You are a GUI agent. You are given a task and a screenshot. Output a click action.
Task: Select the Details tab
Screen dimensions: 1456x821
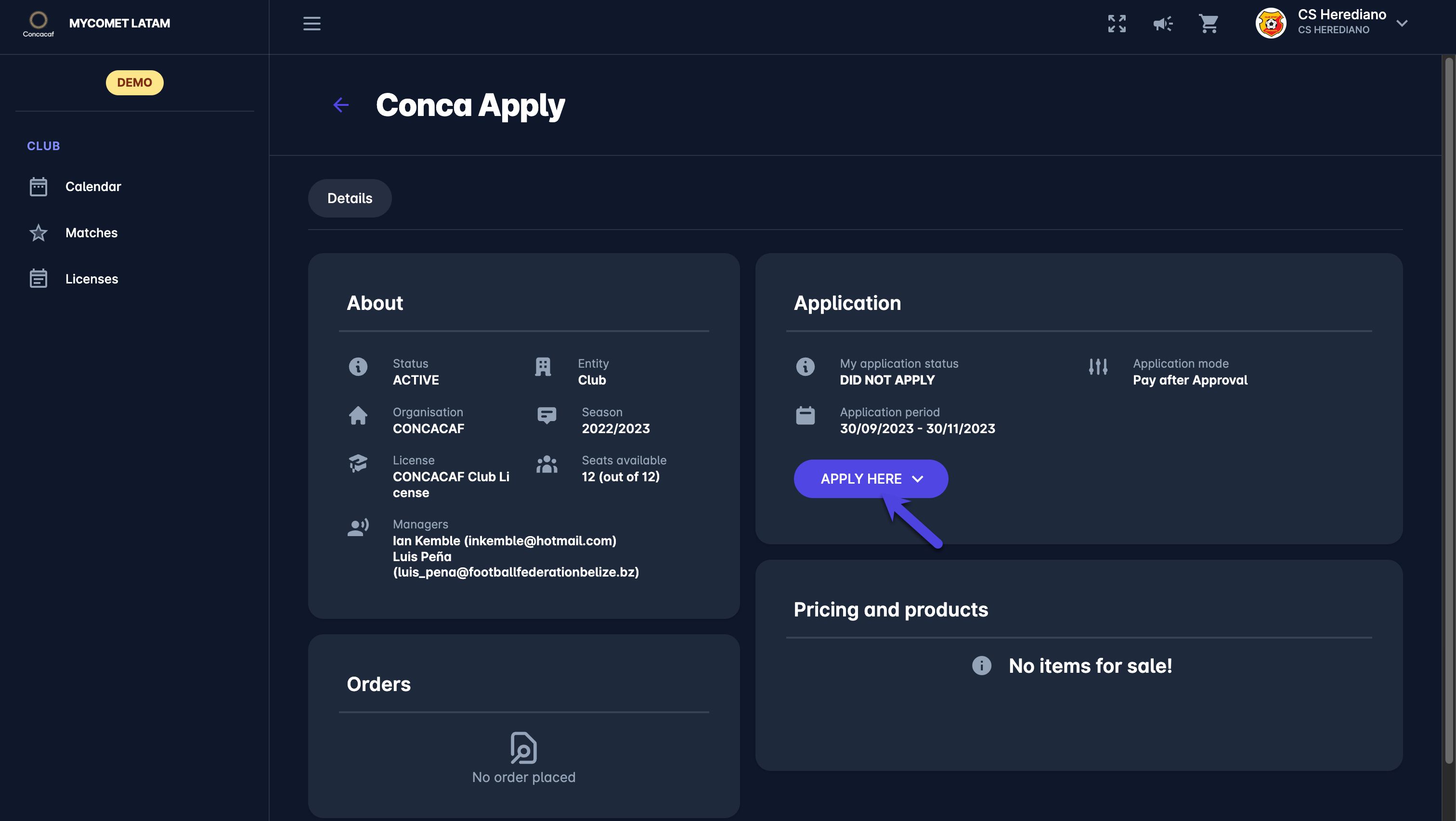pyautogui.click(x=349, y=198)
